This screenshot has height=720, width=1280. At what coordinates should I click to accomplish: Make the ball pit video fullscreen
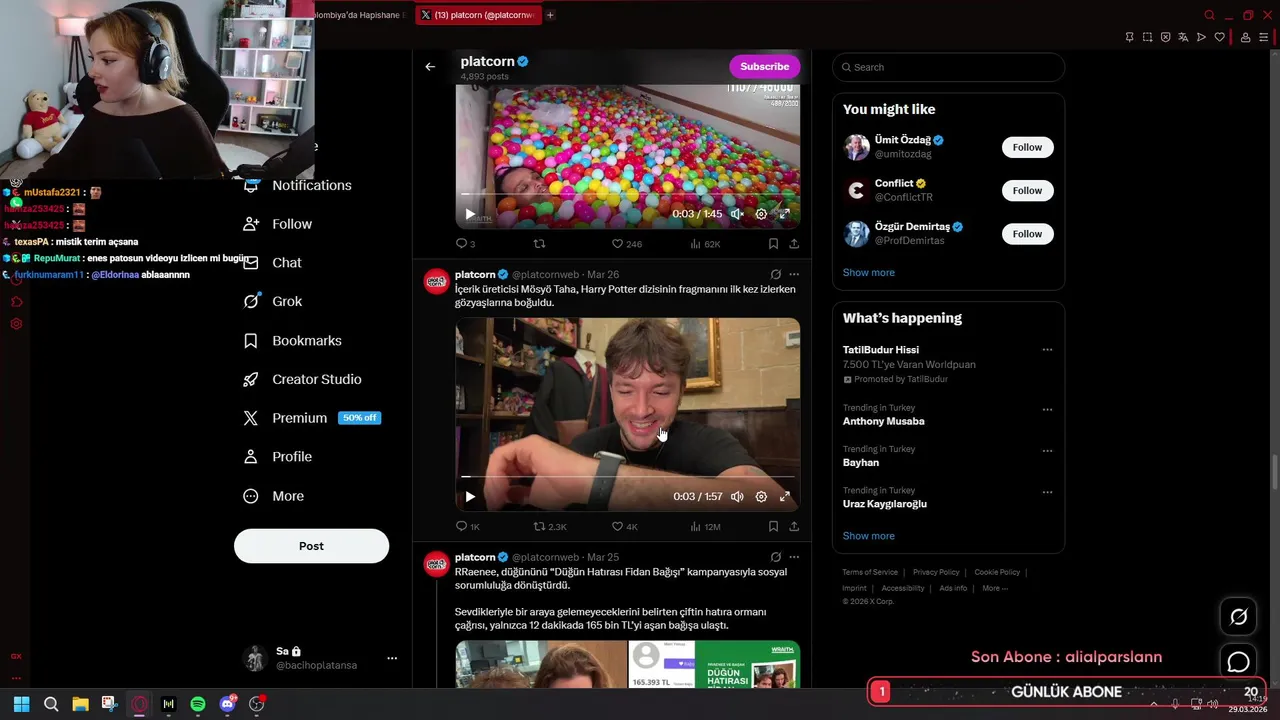click(785, 214)
